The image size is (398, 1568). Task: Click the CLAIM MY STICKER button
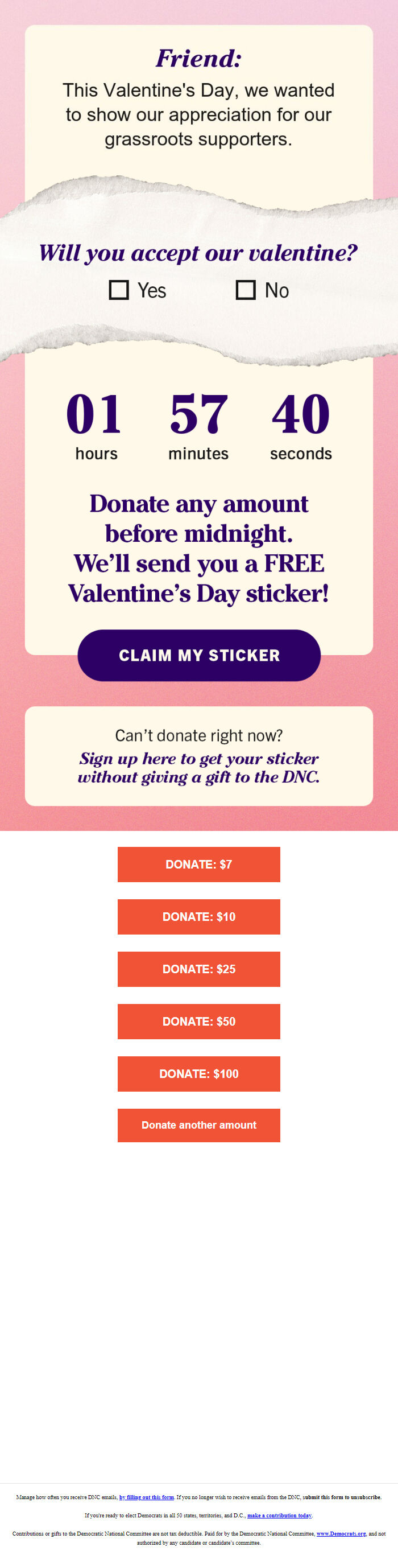point(198,655)
